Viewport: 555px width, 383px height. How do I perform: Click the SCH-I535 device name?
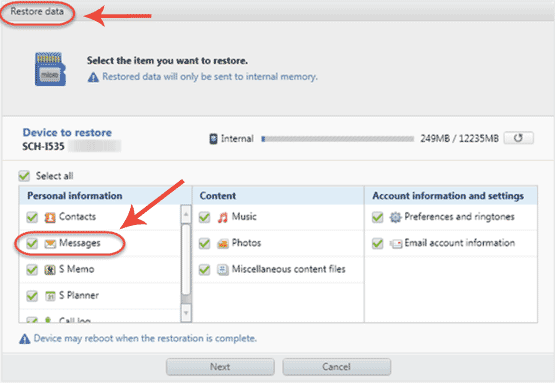click(43, 146)
